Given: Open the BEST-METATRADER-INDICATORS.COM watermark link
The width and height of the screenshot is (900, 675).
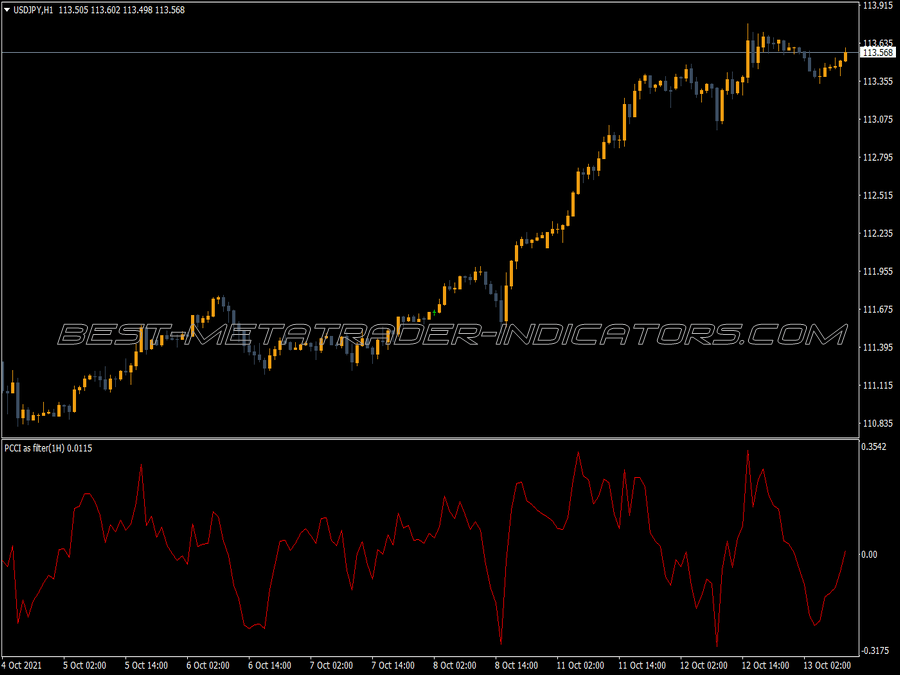Looking at the screenshot, I should coord(450,330).
